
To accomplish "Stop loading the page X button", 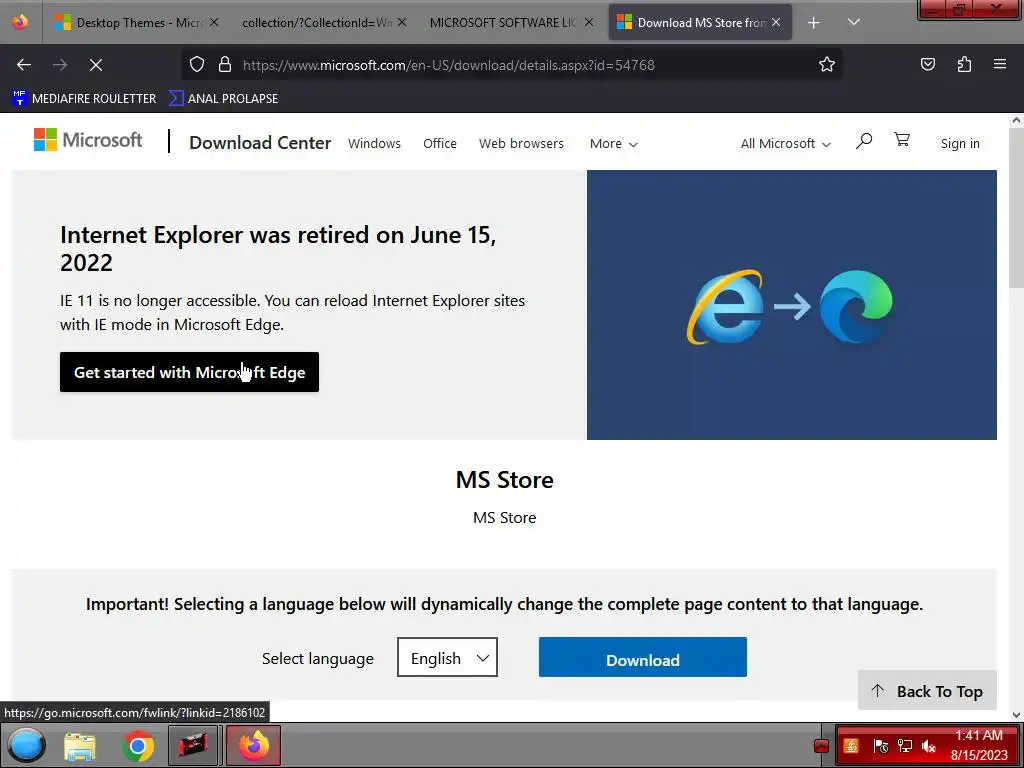I will 96,65.
